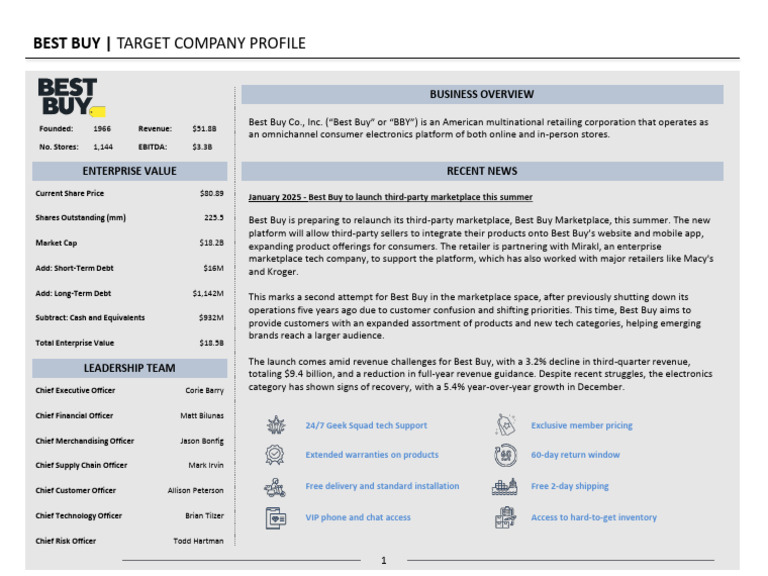
Task: Select Free 2-day shipping text
Action: pyautogui.click(x=570, y=486)
